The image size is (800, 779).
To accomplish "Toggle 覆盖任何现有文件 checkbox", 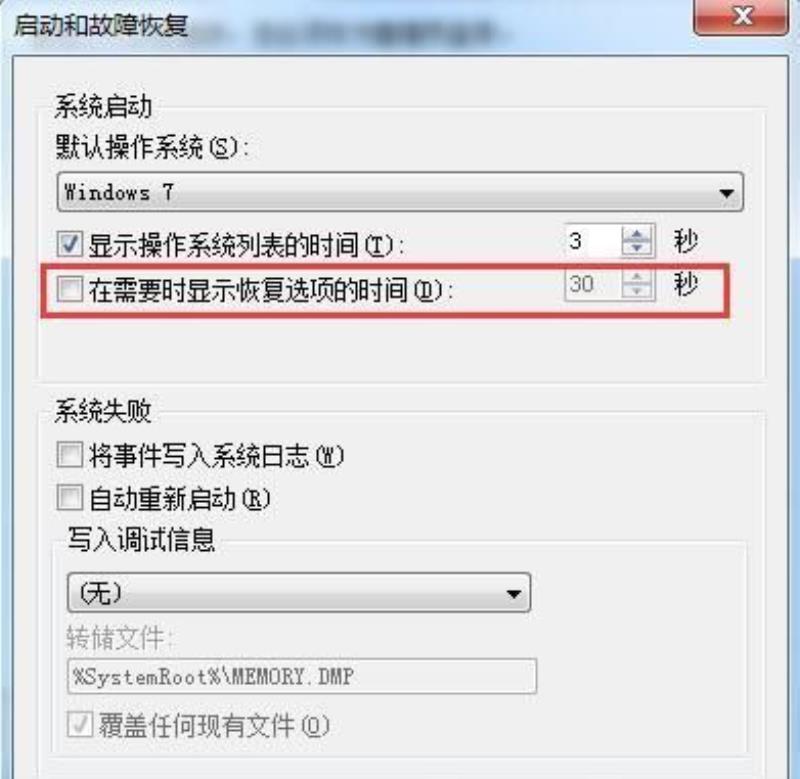I will click(80, 724).
